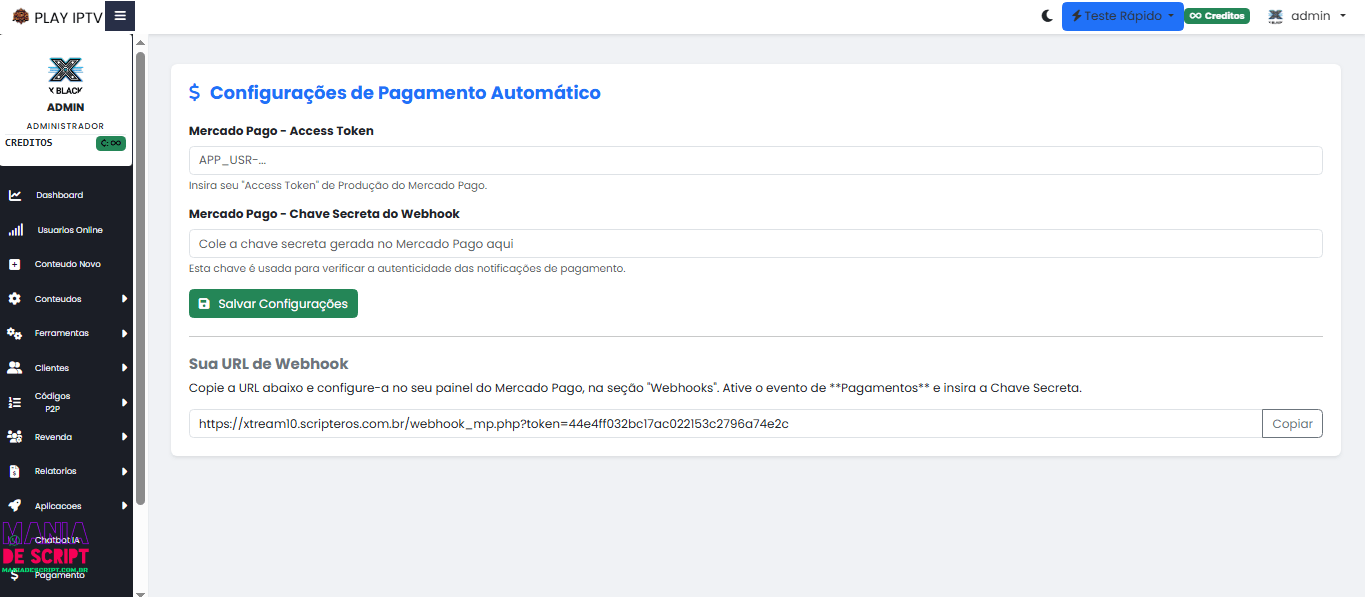Click the Sua URL de Webhook heading

pyautogui.click(x=269, y=364)
